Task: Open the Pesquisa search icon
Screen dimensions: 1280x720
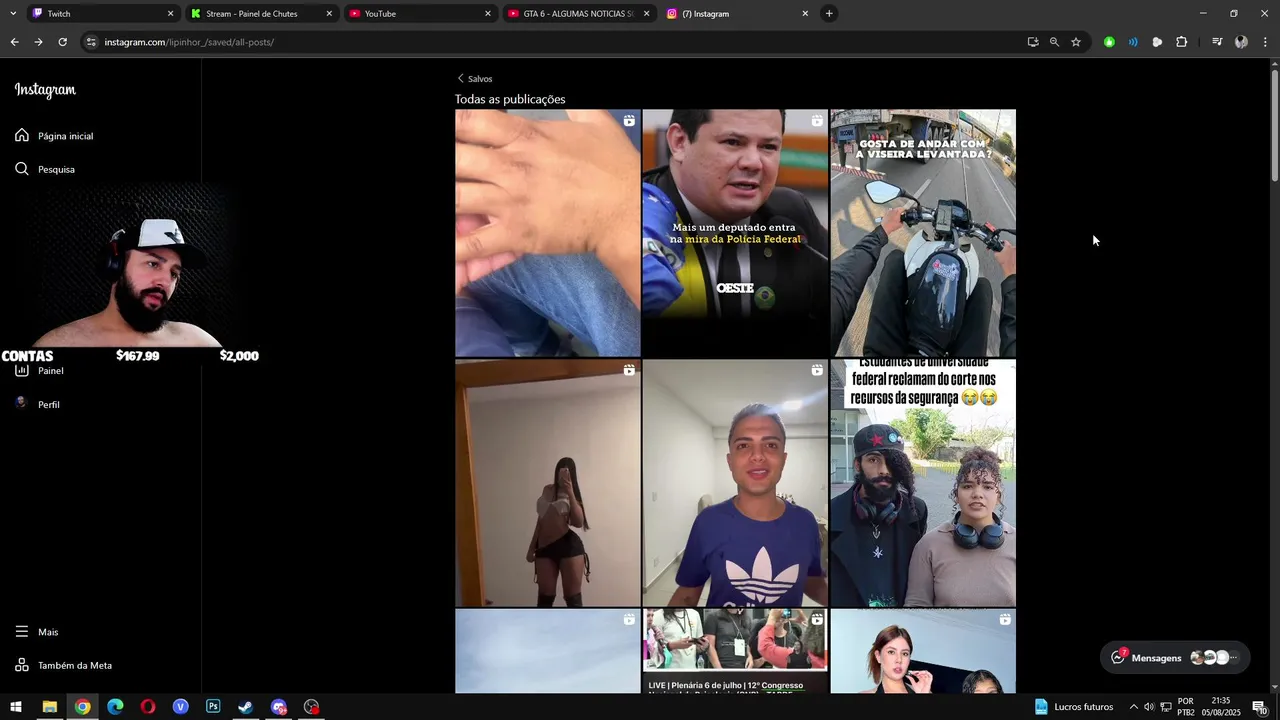Action: (x=22, y=169)
